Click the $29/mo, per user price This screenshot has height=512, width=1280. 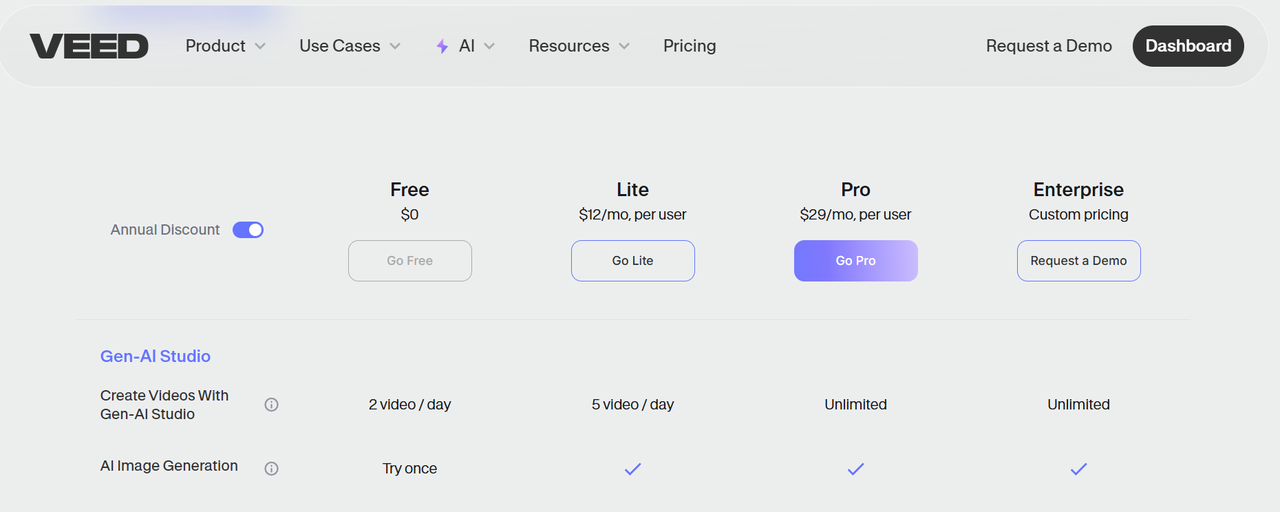(856, 214)
